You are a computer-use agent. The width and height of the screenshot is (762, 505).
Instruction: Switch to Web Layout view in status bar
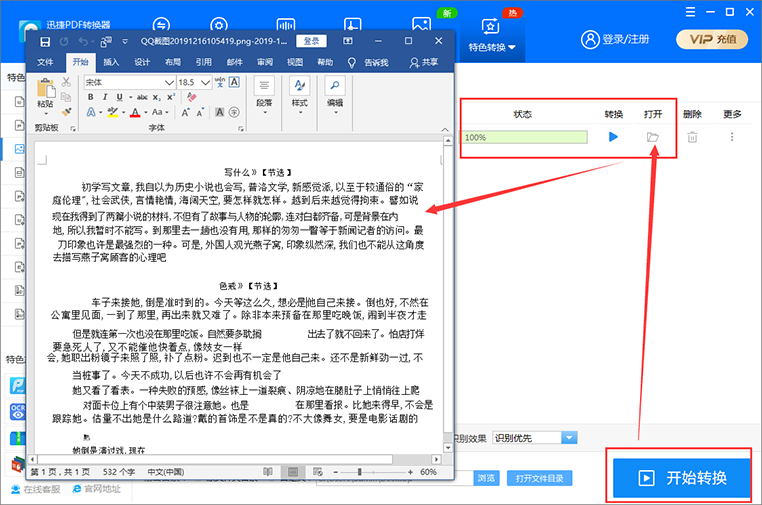318,472
